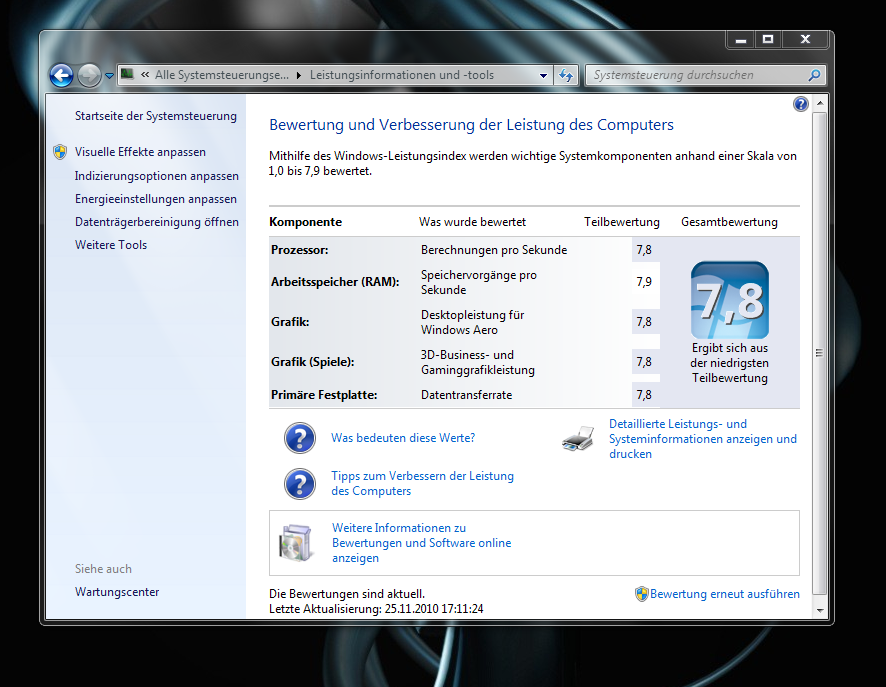Select Leistungsinformationen und -tools breadcrumb

click(x=402, y=75)
